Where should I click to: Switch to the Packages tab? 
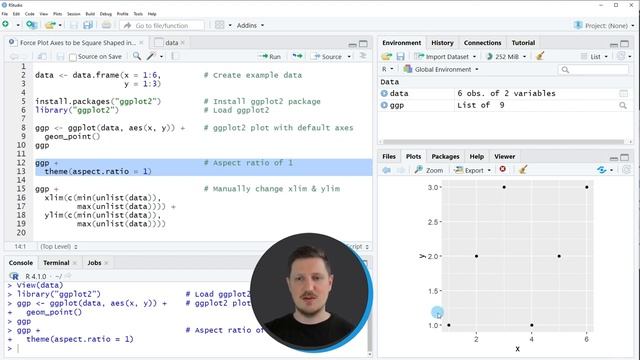coord(445,156)
